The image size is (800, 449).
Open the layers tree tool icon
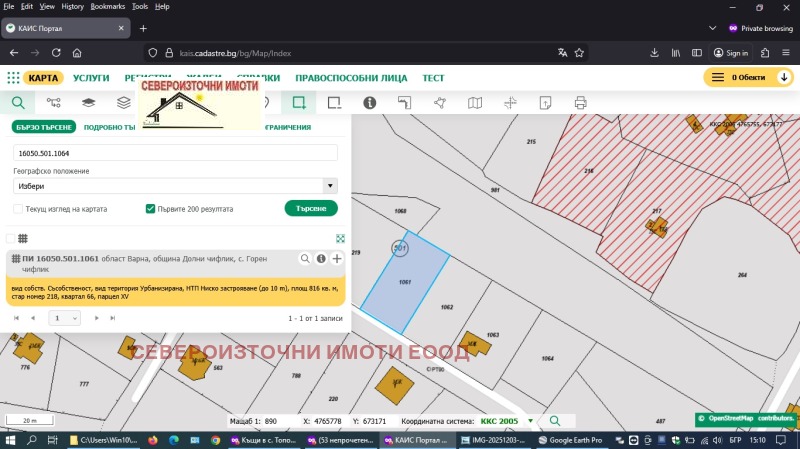[x=54, y=103]
